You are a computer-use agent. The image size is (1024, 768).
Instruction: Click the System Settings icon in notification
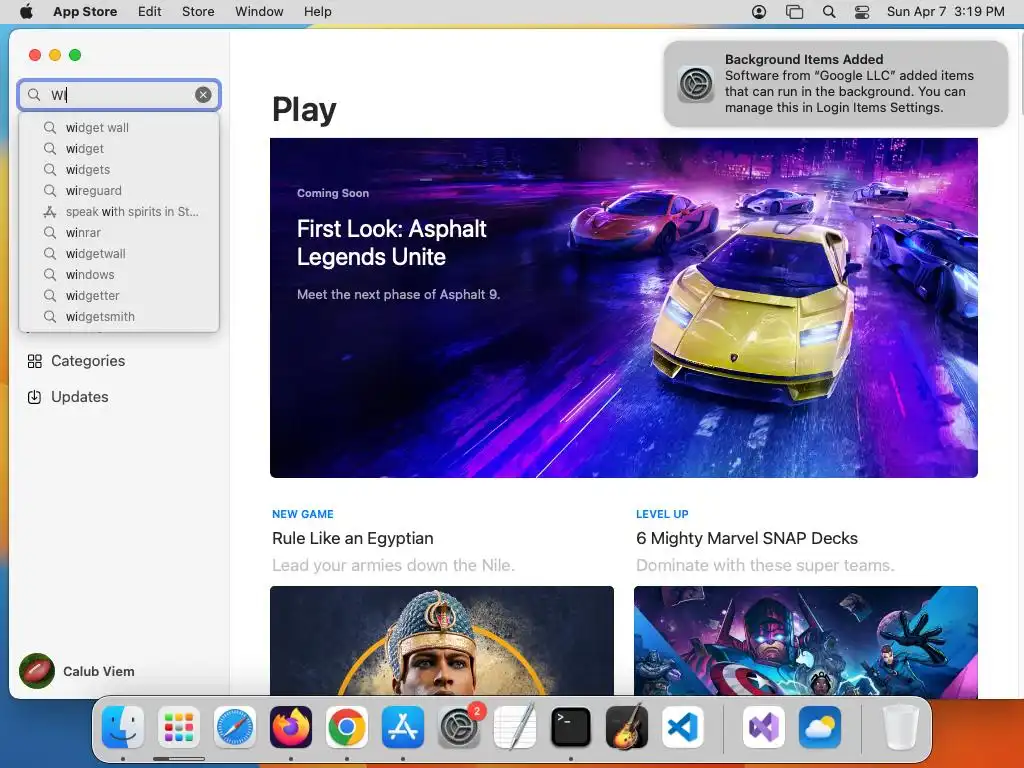click(696, 84)
